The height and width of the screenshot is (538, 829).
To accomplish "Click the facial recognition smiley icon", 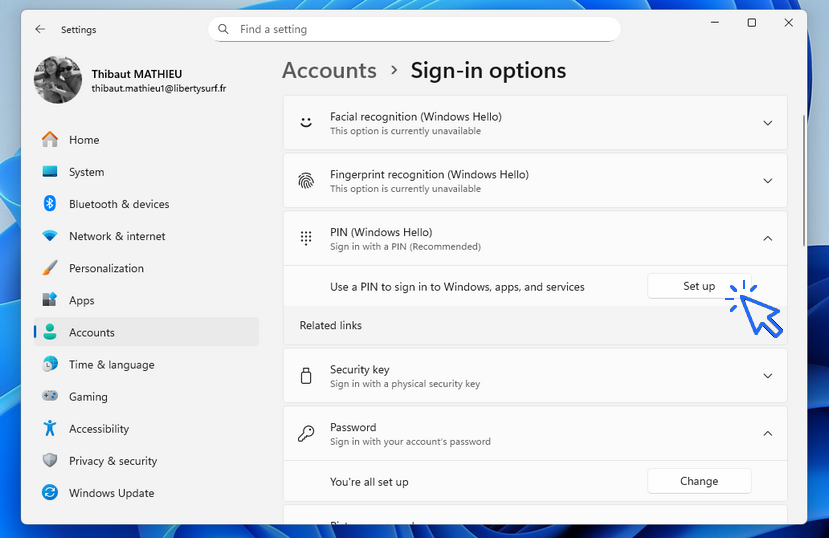I will click(306, 123).
